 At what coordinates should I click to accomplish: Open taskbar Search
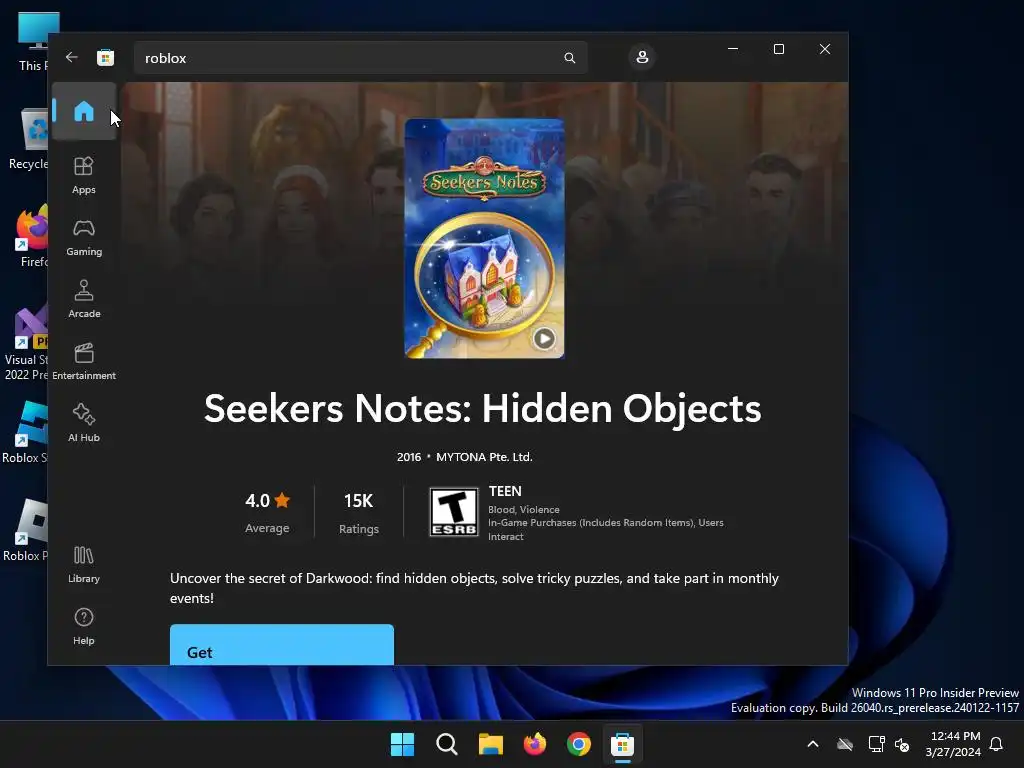click(x=447, y=744)
